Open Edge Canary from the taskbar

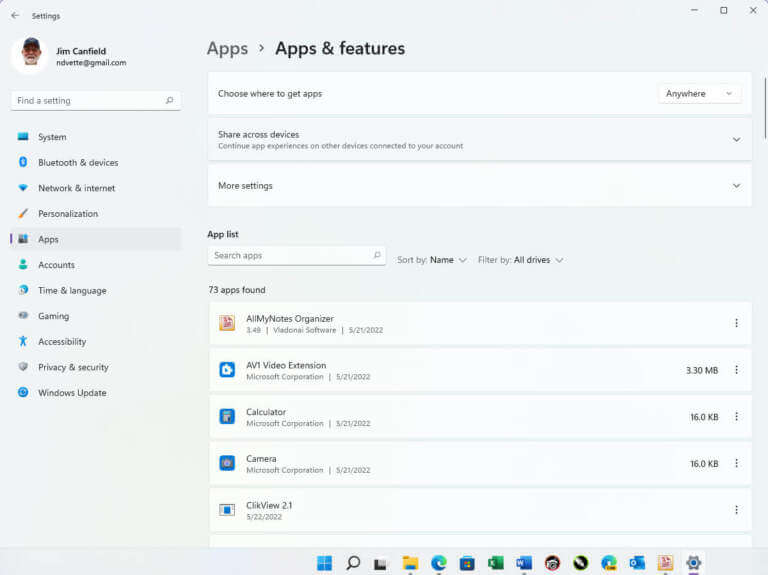coord(609,563)
